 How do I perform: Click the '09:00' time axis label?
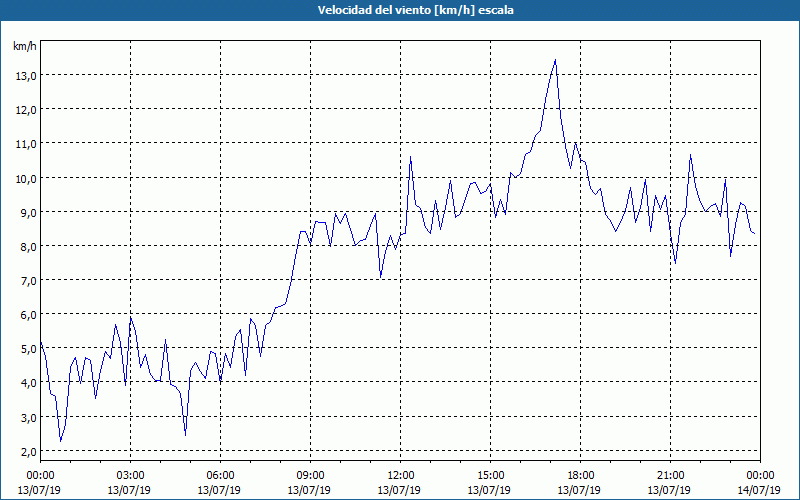(310, 476)
